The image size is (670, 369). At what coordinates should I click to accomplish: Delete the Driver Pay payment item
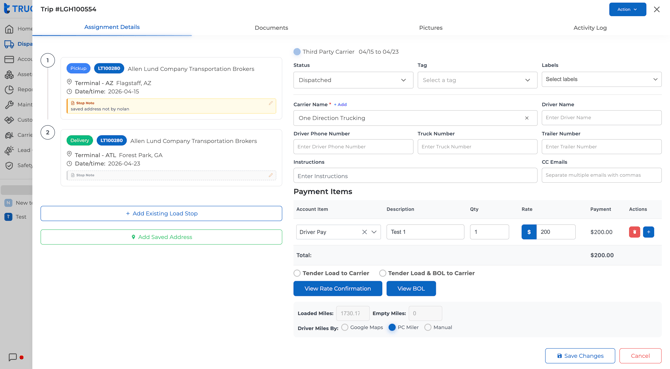[635, 232]
